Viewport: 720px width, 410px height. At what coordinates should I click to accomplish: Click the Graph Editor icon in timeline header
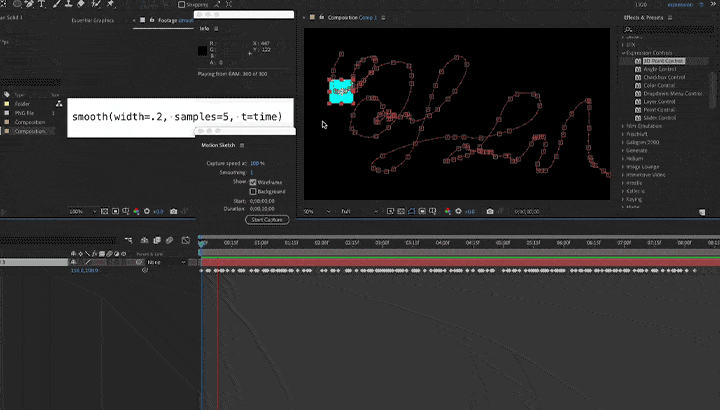coord(186,240)
